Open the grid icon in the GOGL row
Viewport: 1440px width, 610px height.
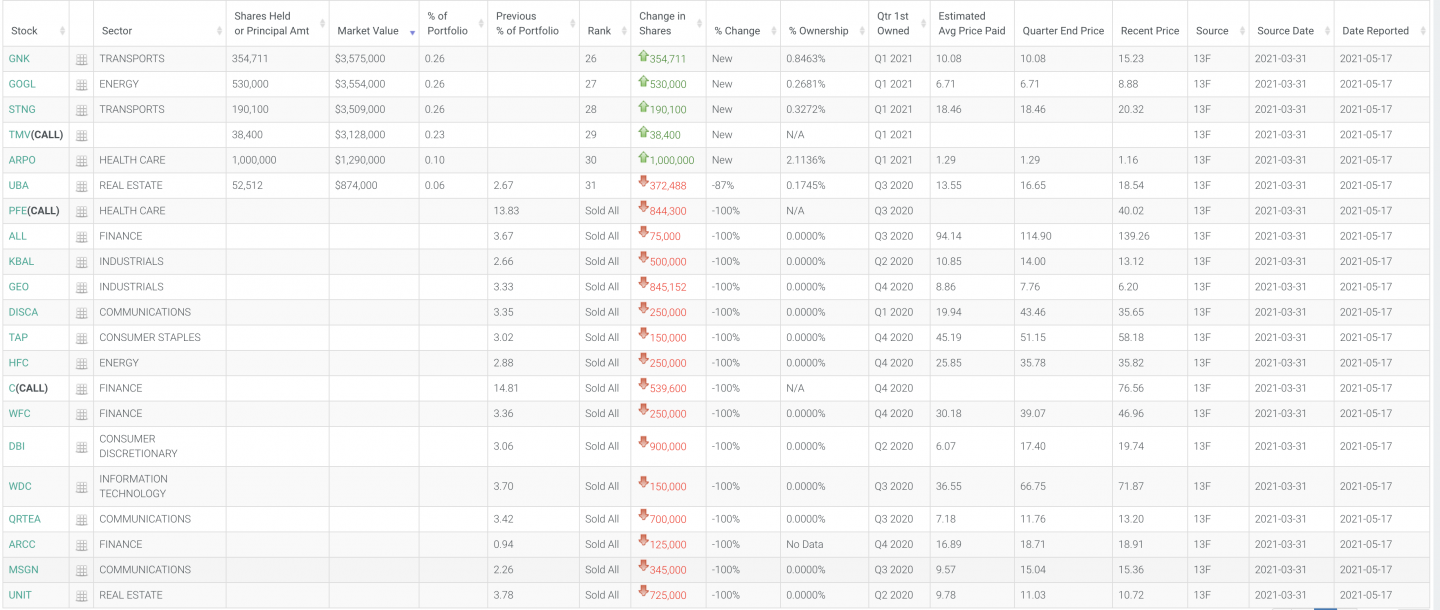pyautogui.click(x=82, y=85)
